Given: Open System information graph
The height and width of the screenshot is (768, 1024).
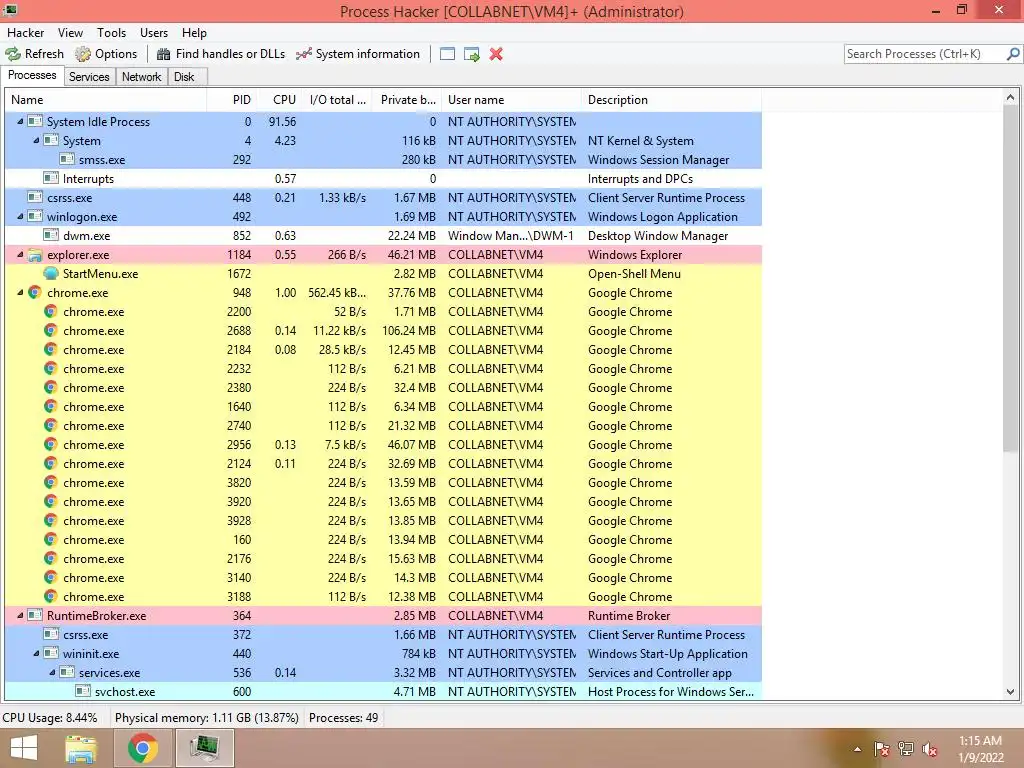Looking at the screenshot, I should [358, 54].
